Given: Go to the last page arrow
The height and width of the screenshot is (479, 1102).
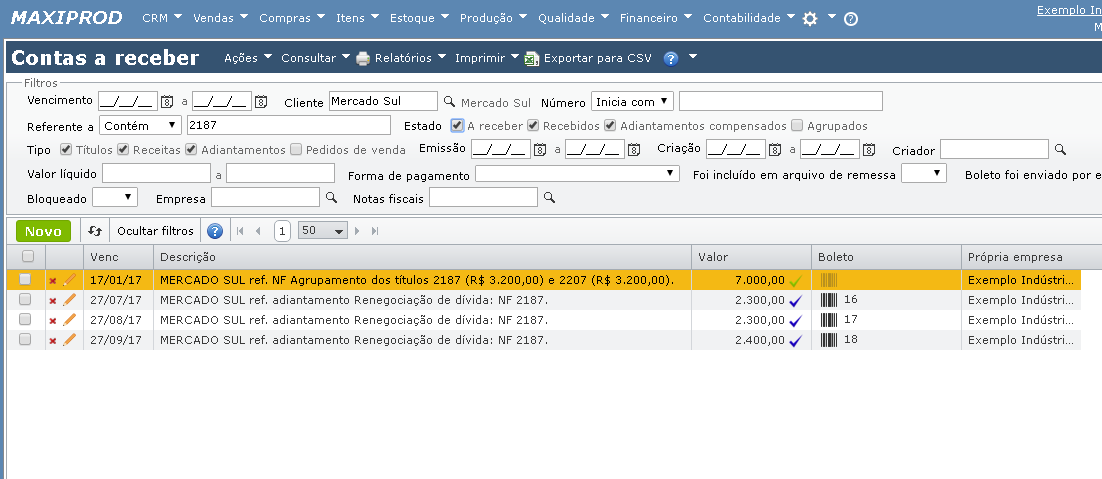Looking at the screenshot, I should click(375, 231).
